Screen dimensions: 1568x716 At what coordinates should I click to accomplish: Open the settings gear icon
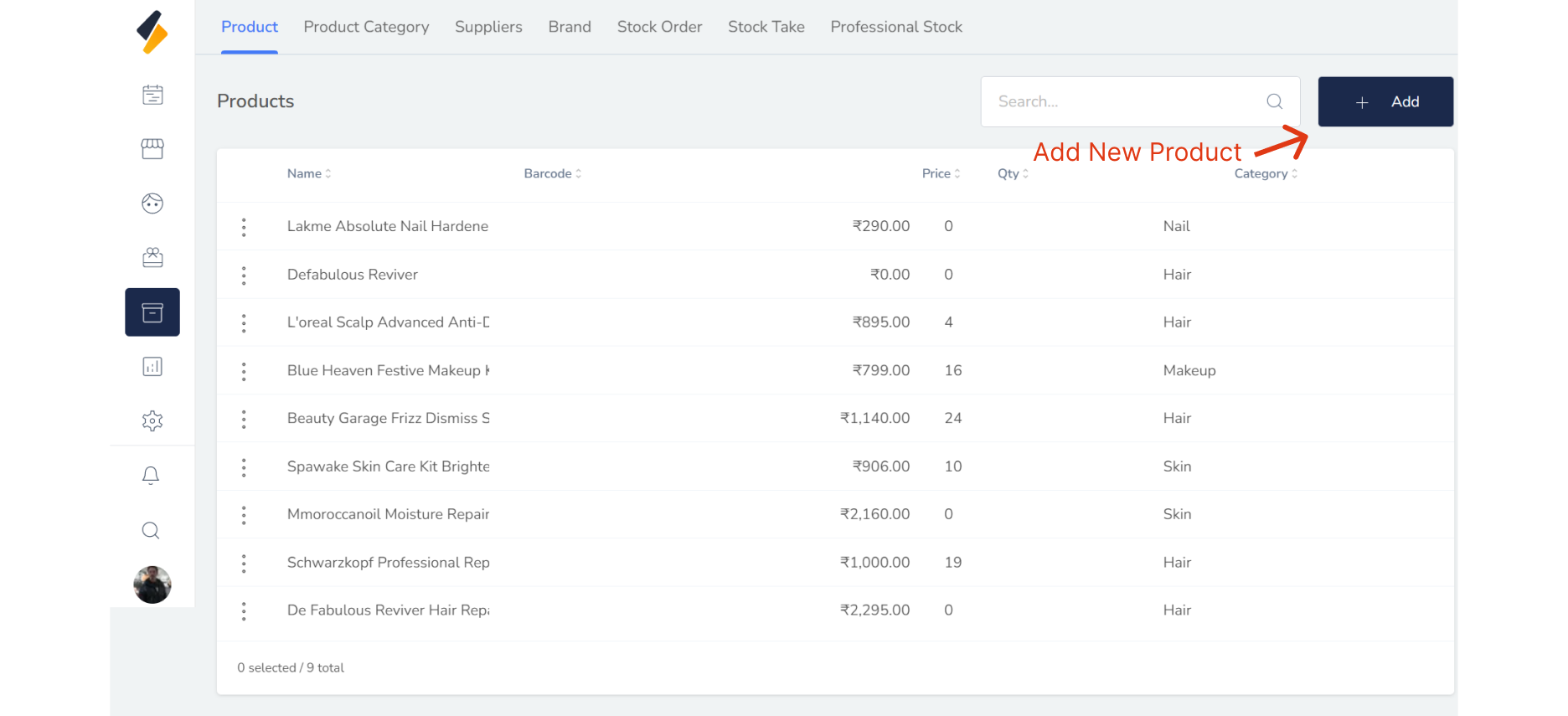tap(152, 421)
